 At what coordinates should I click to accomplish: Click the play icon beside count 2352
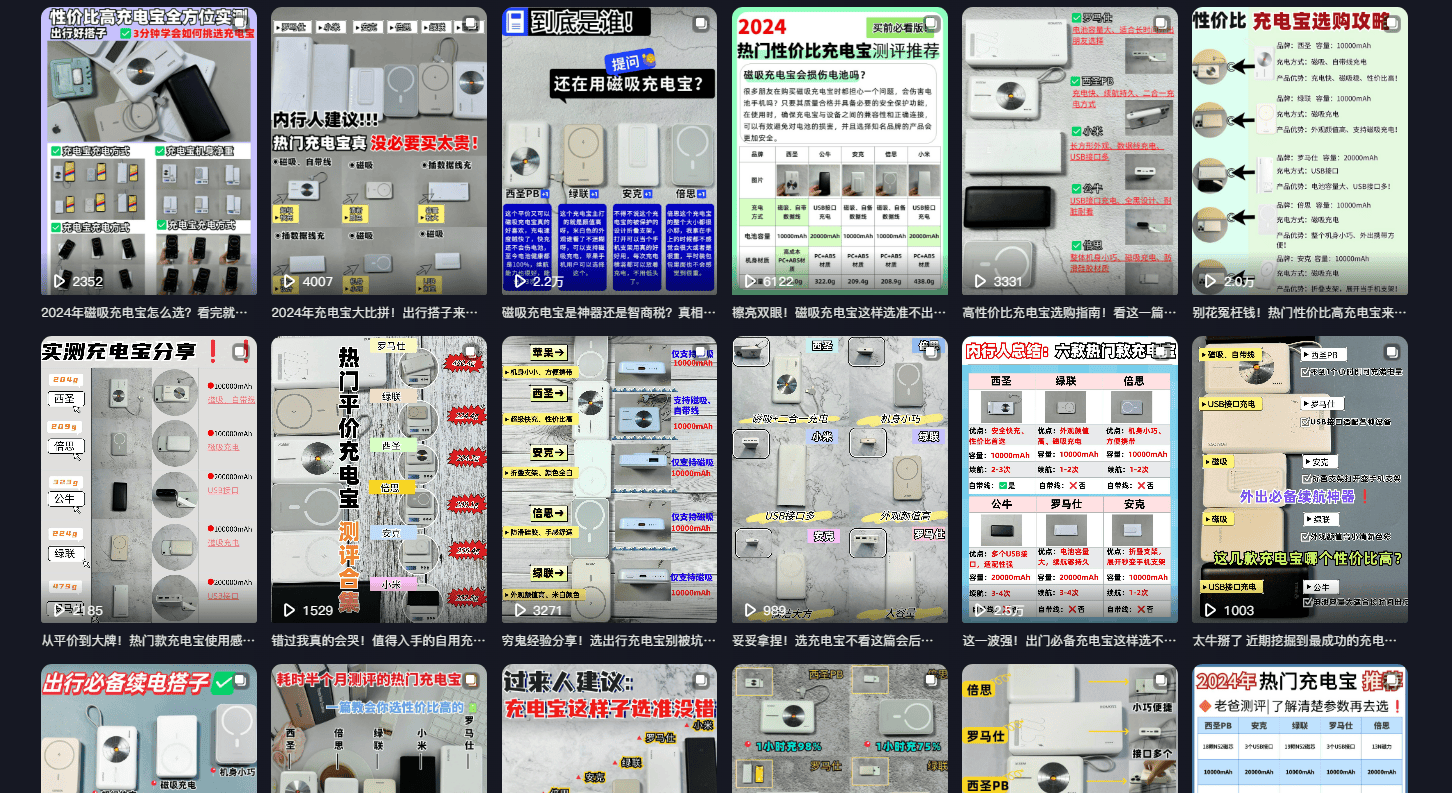coord(59,282)
